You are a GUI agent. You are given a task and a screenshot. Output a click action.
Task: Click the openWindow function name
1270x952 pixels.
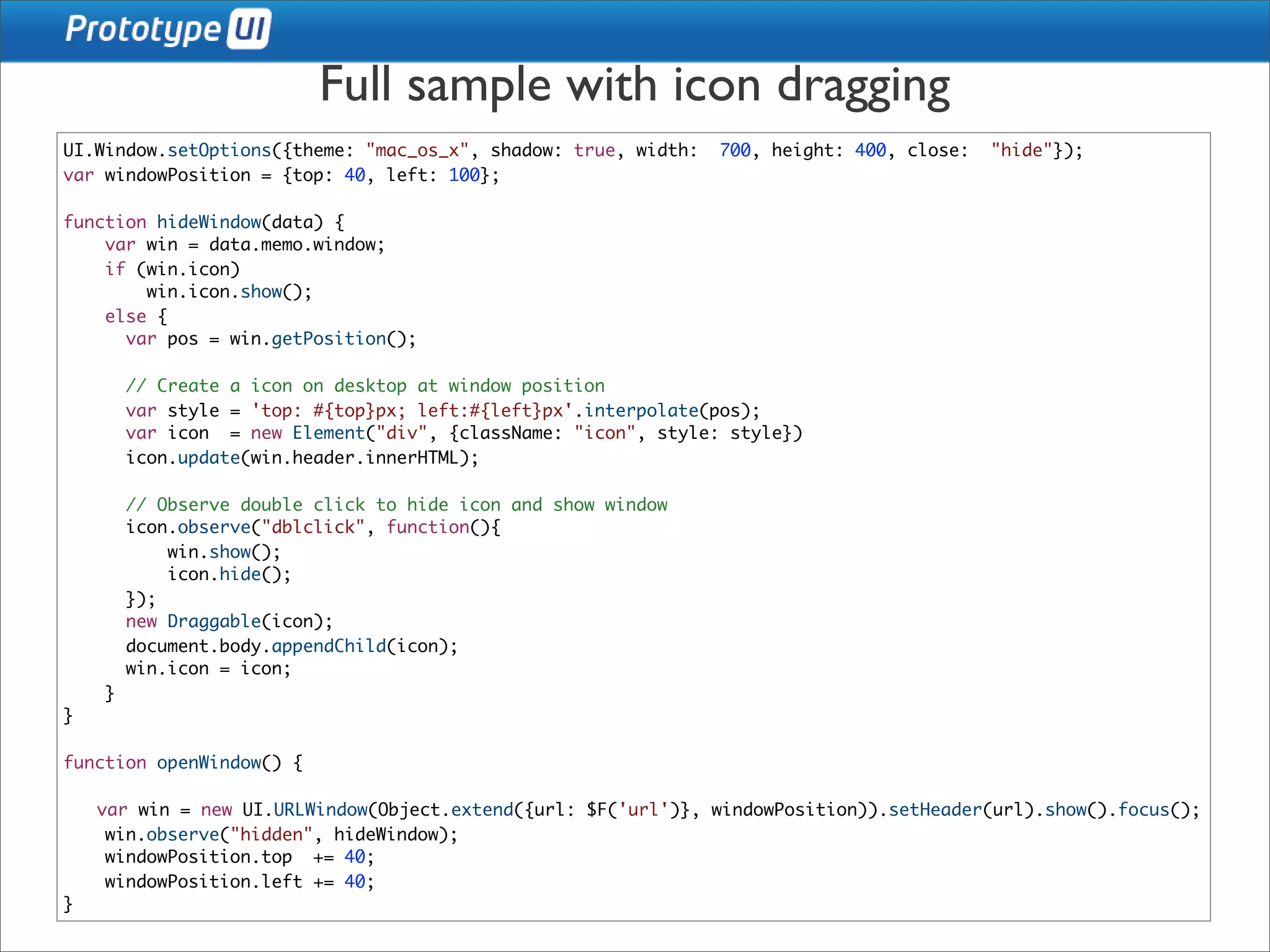pyautogui.click(x=209, y=762)
